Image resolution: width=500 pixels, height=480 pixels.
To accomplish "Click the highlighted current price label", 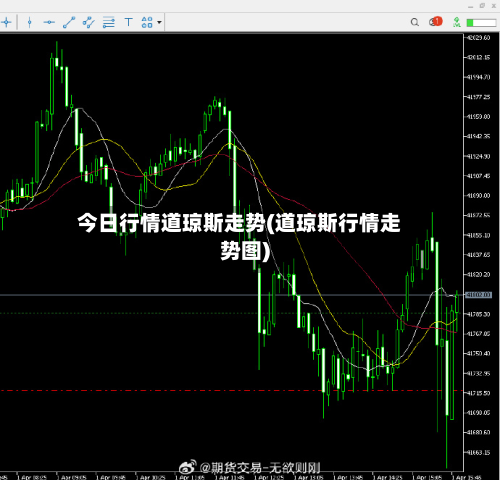I will 478,295.
